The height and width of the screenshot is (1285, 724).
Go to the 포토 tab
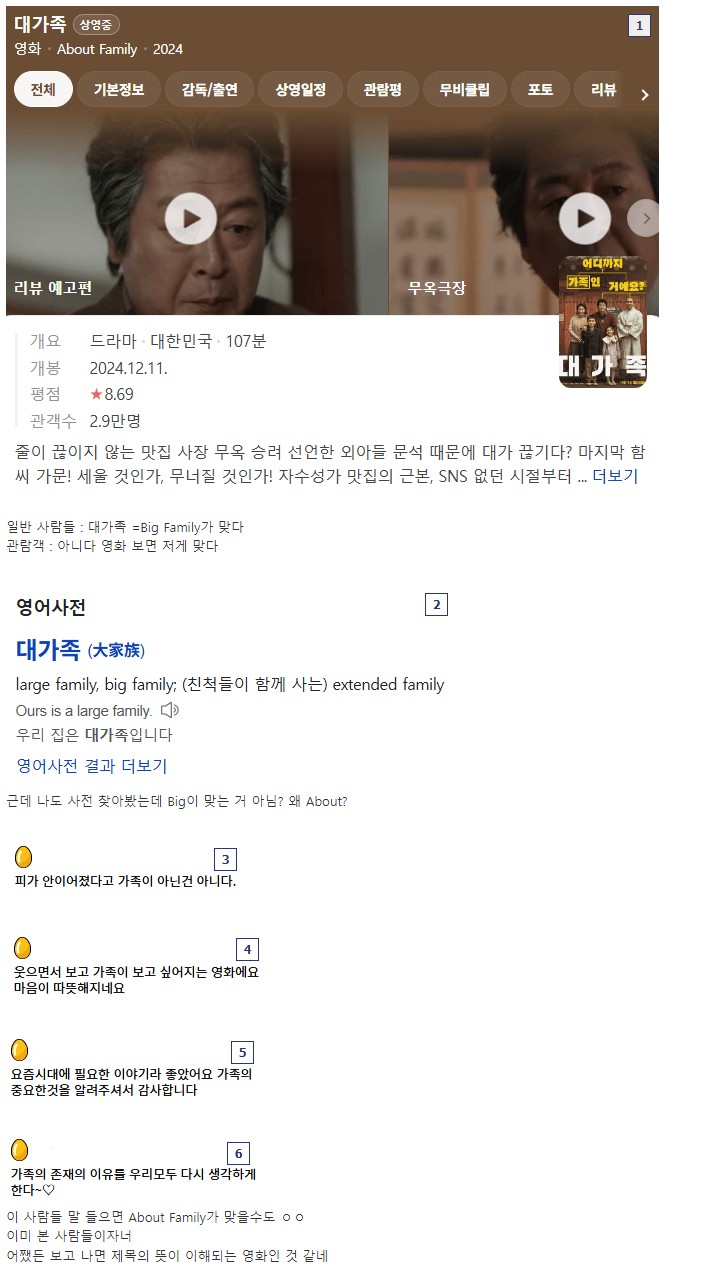(x=540, y=89)
